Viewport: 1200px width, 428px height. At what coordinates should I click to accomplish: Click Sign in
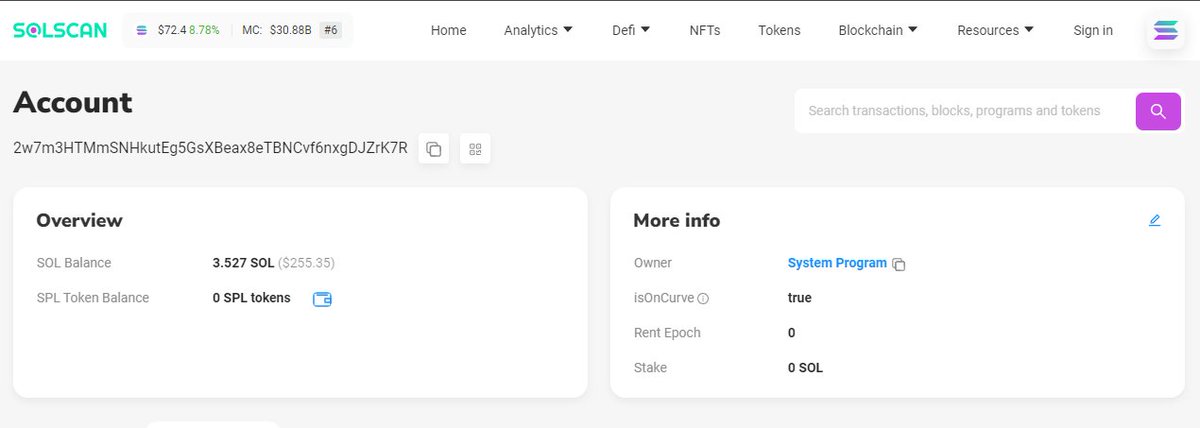click(x=1093, y=30)
